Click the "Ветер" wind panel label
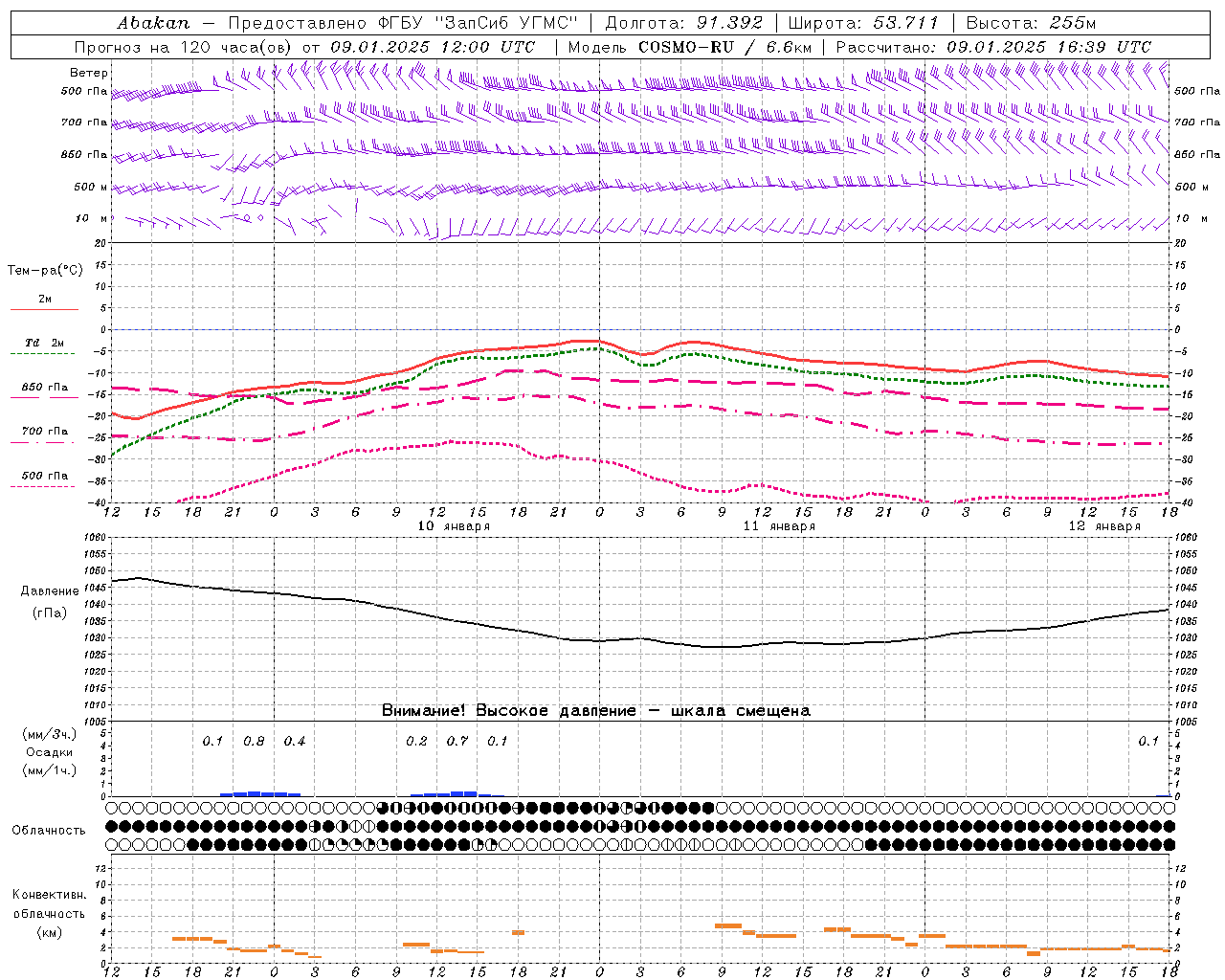 pyautogui.click(x=89, y=73)
